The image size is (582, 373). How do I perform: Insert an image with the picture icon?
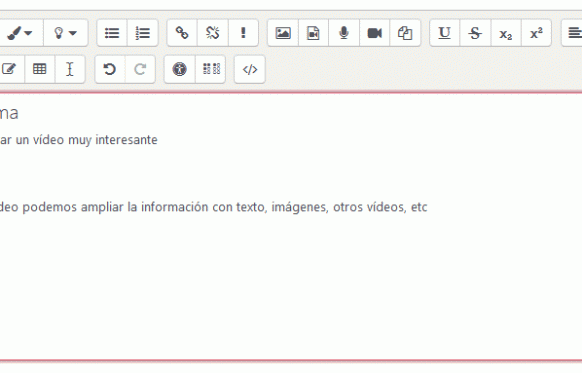[x=283, y=33]
